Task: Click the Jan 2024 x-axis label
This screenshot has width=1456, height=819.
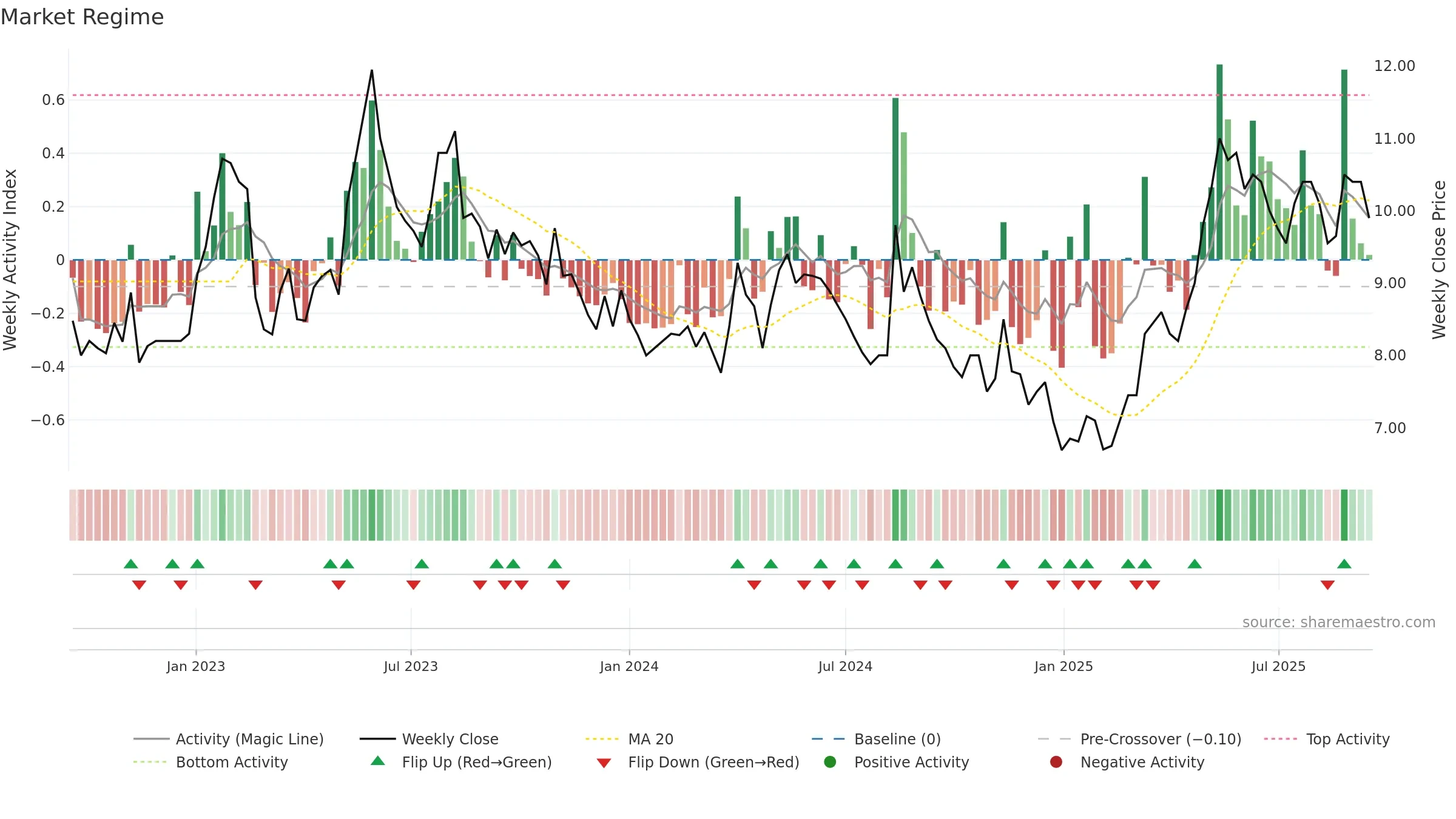Action: point(629,666)
